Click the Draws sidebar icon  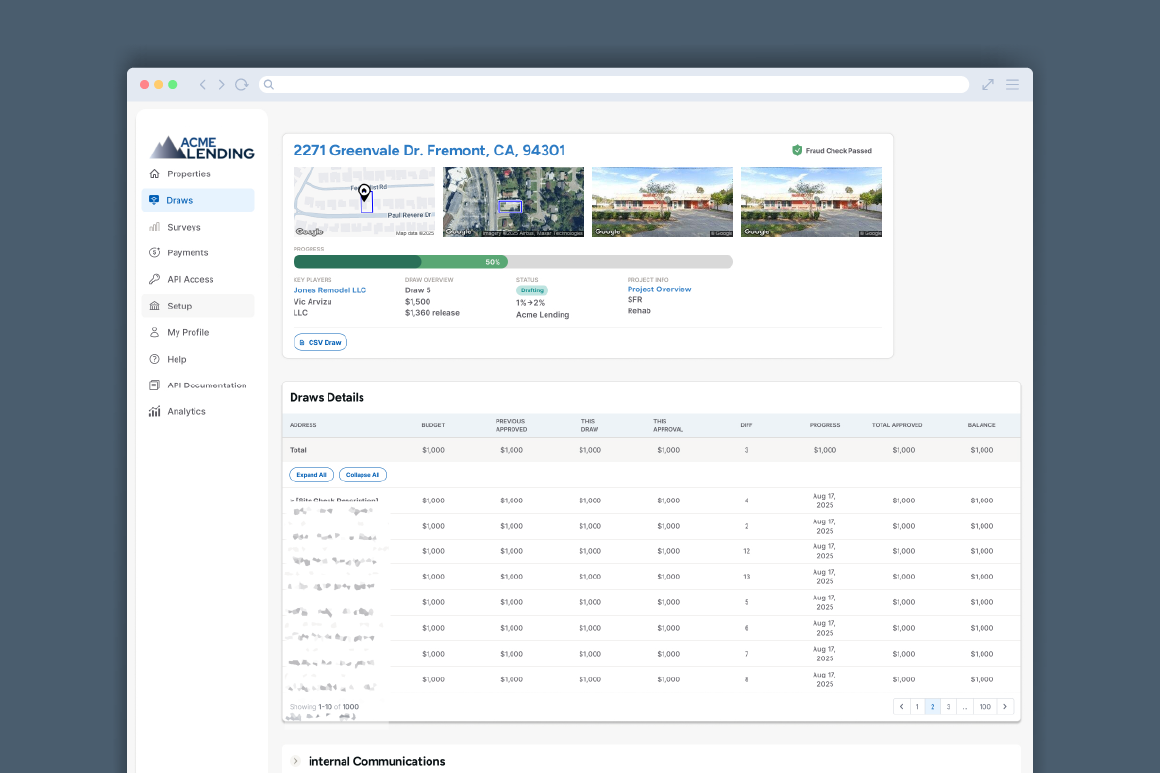154,200
